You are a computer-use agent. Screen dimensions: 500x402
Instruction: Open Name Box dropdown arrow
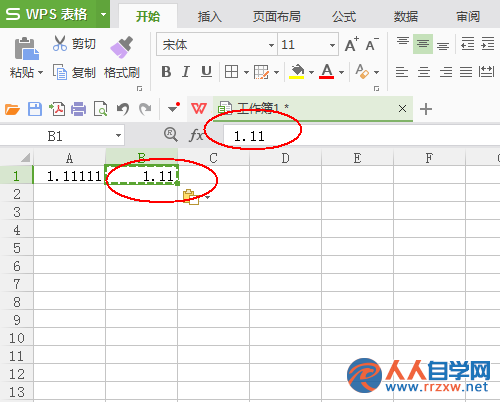[118, 135]
